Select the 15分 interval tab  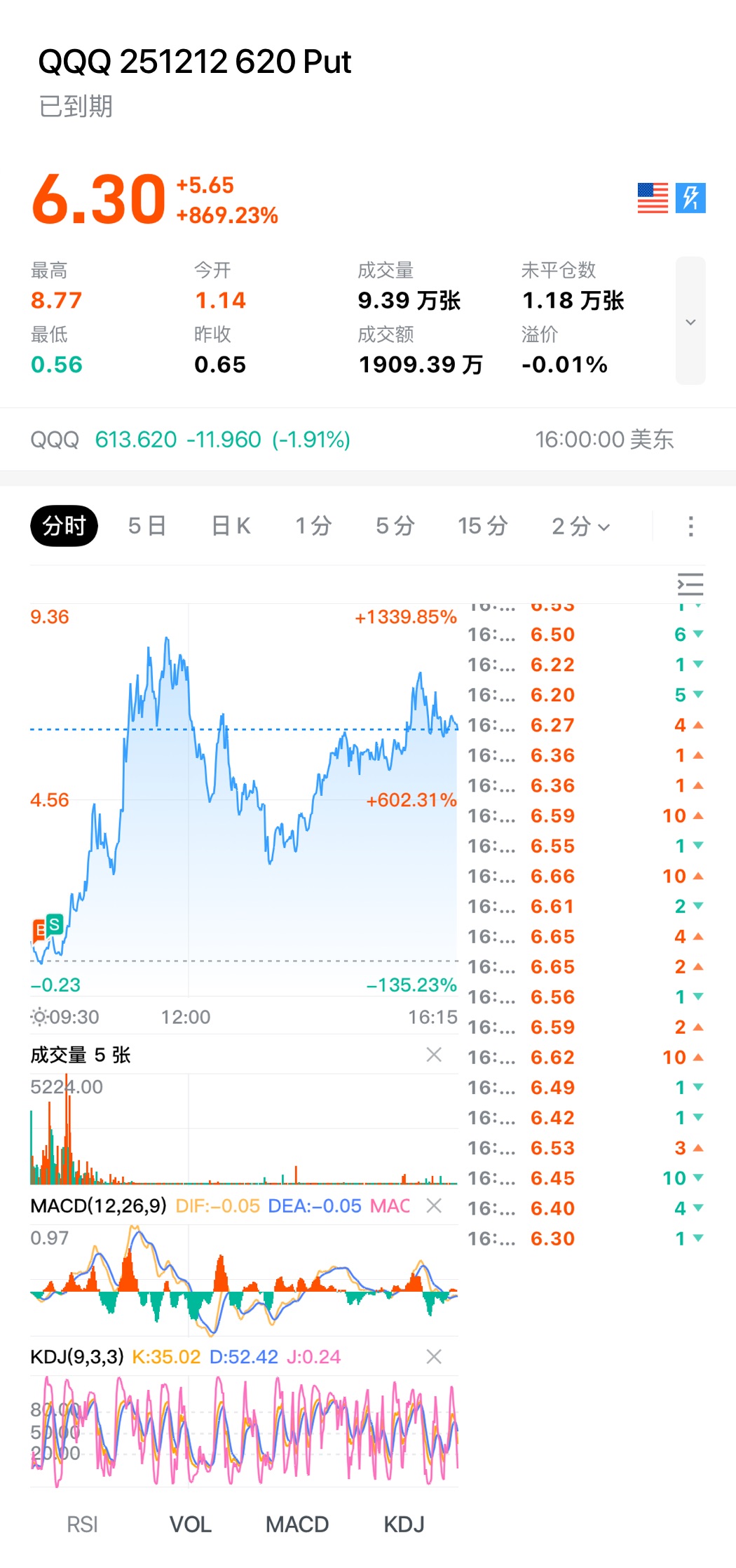(482, 526)
